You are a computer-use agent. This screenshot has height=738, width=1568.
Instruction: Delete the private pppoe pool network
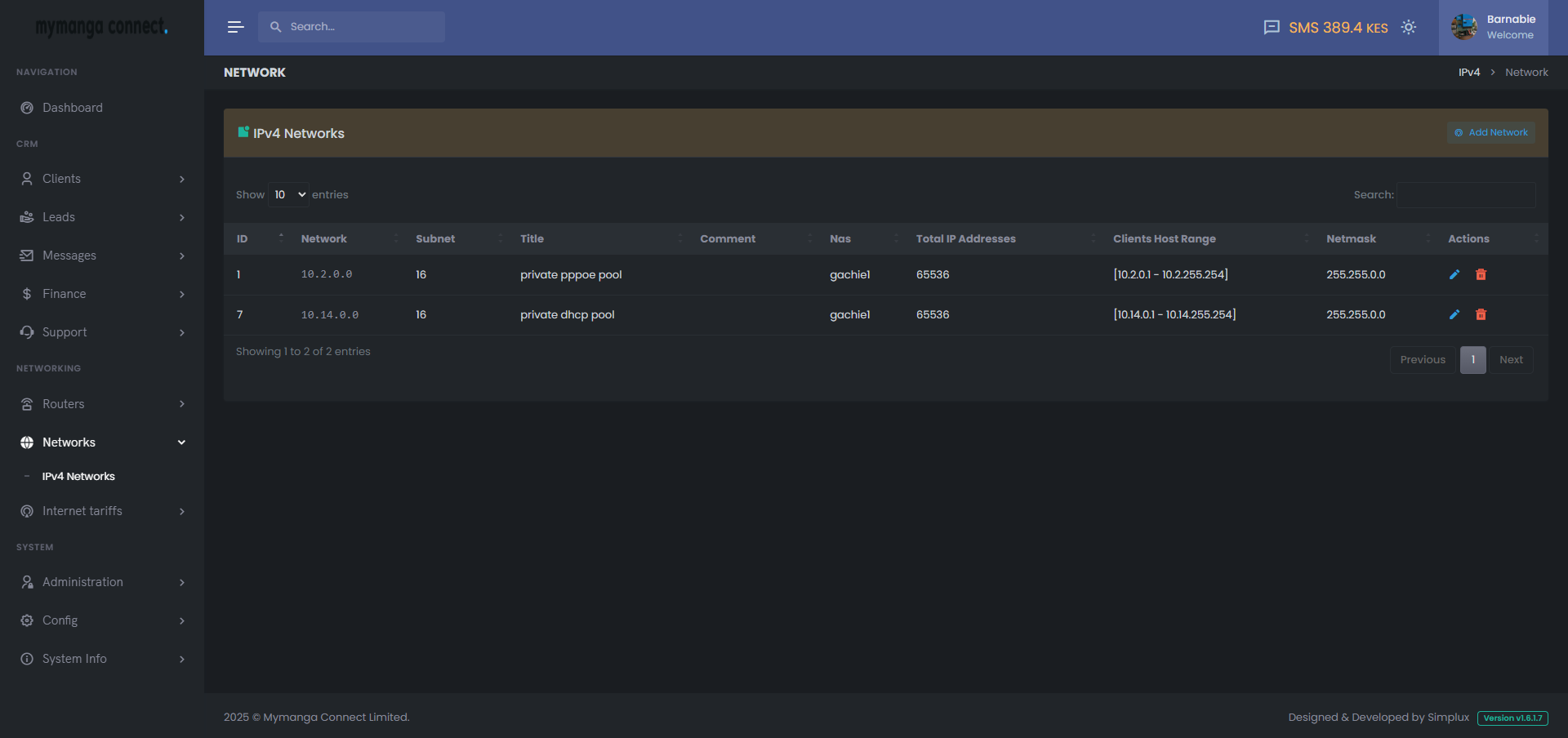pyautogui.click(x=1481, y=274)
